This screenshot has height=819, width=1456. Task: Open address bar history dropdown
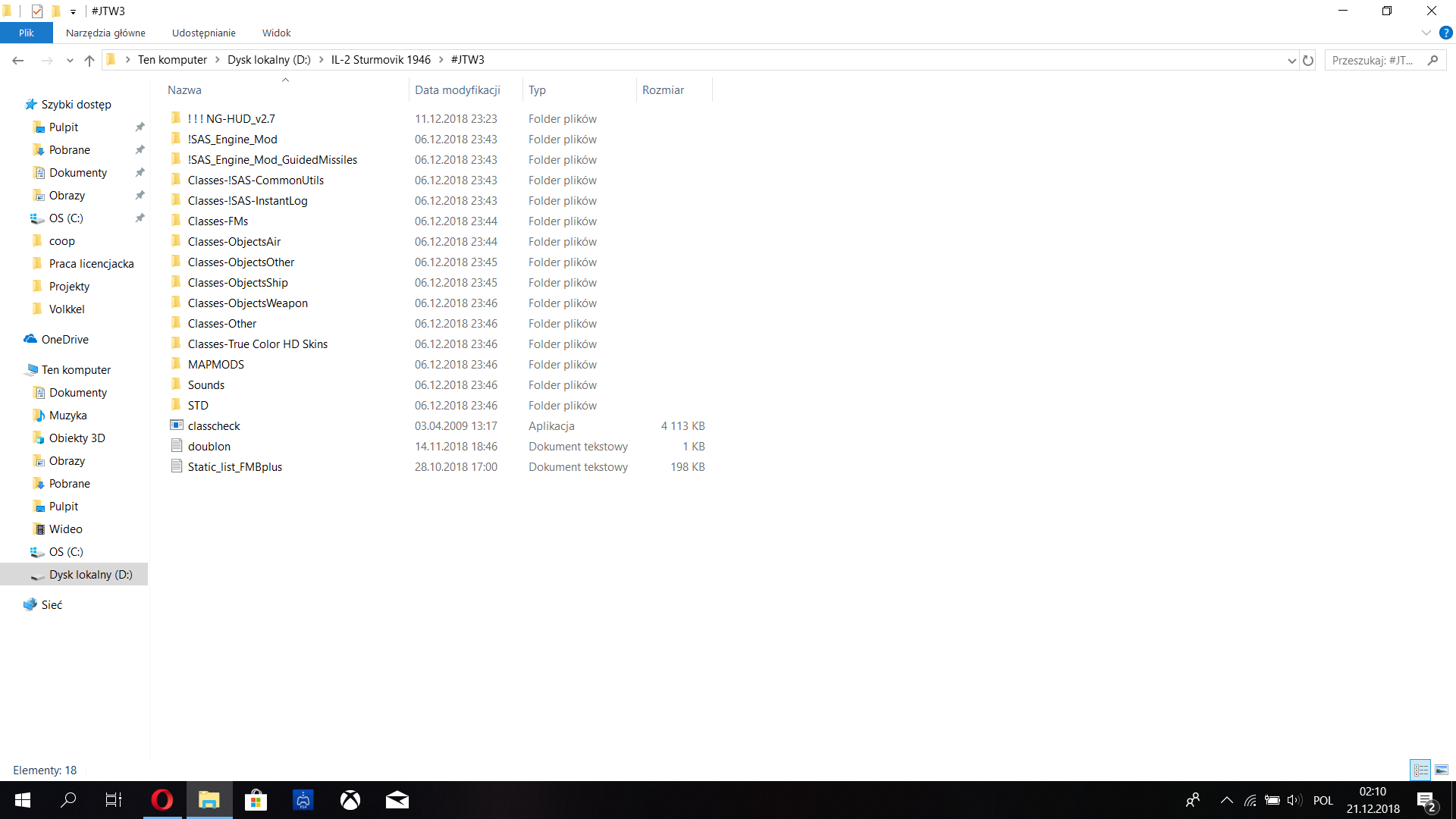click(1291, 60)
